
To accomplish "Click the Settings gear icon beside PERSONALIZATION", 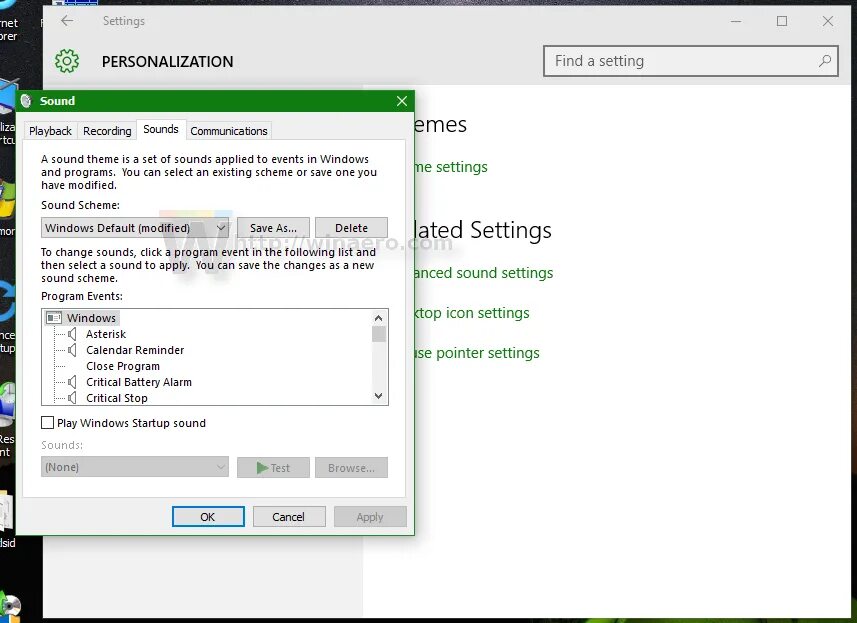I will (x=67, y=61).
